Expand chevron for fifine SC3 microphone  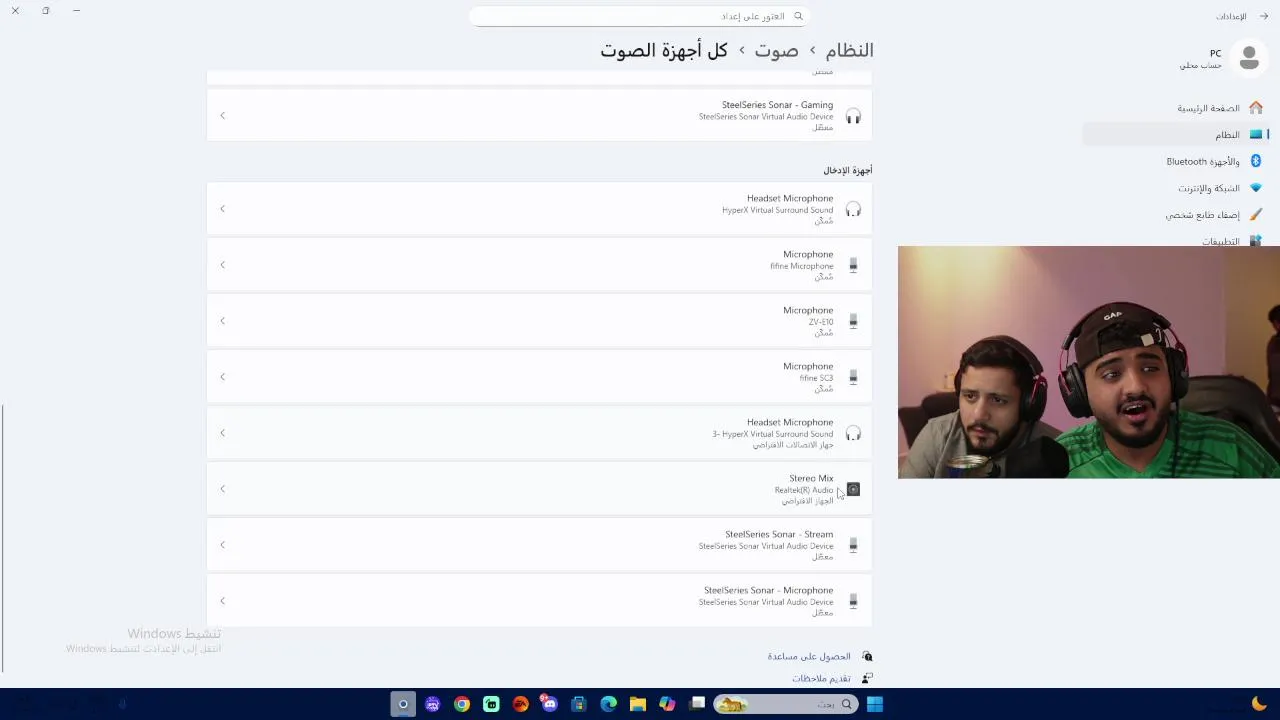222,377
